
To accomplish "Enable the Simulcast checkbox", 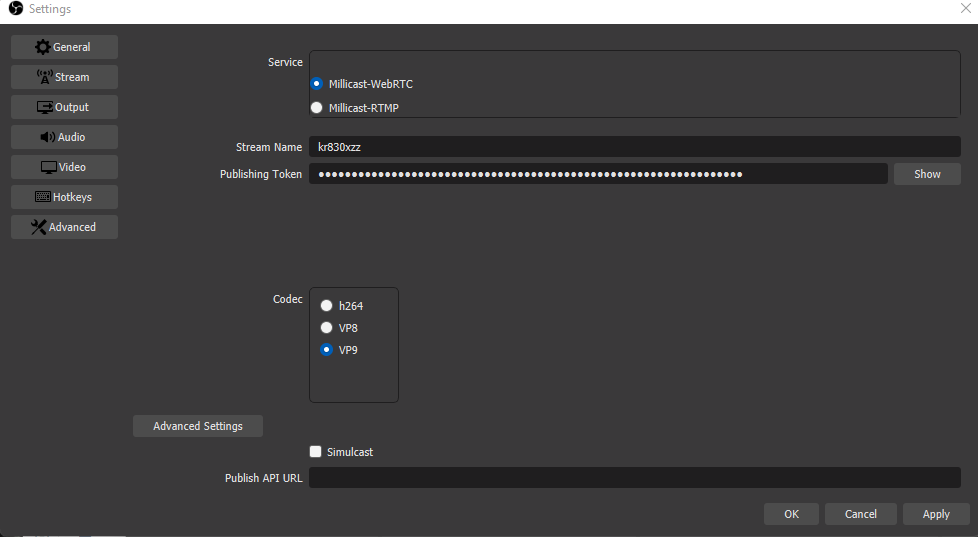I will pos(316,452).
